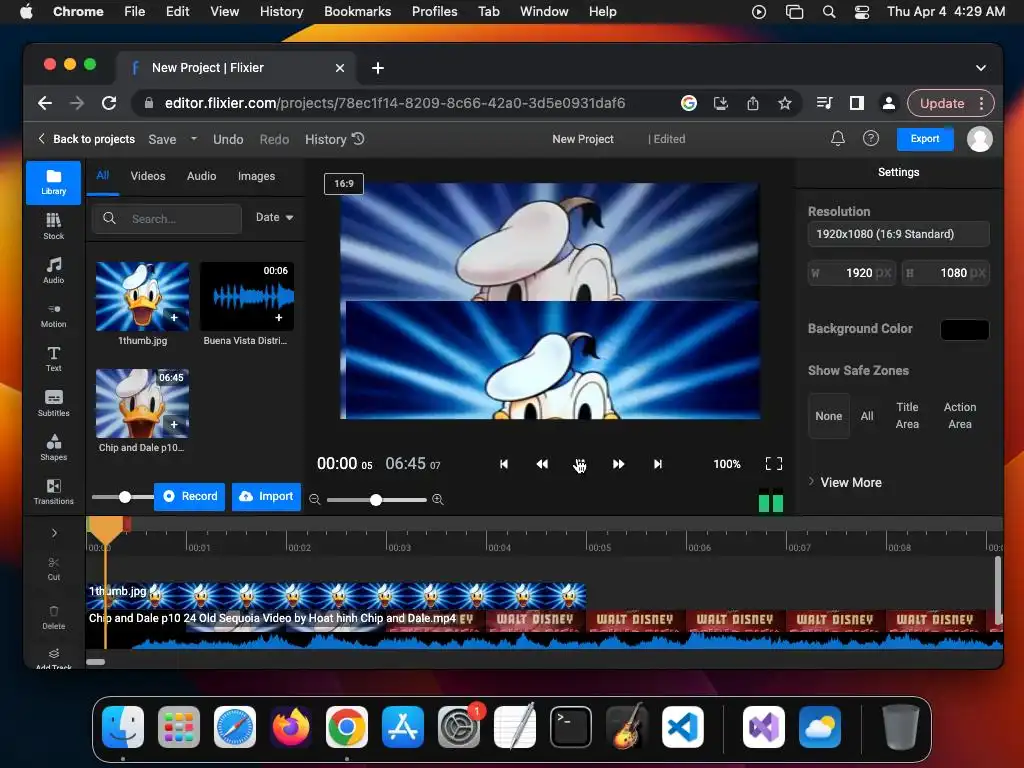Click the Record button
1024x768 pixels.
coord(189,496)
